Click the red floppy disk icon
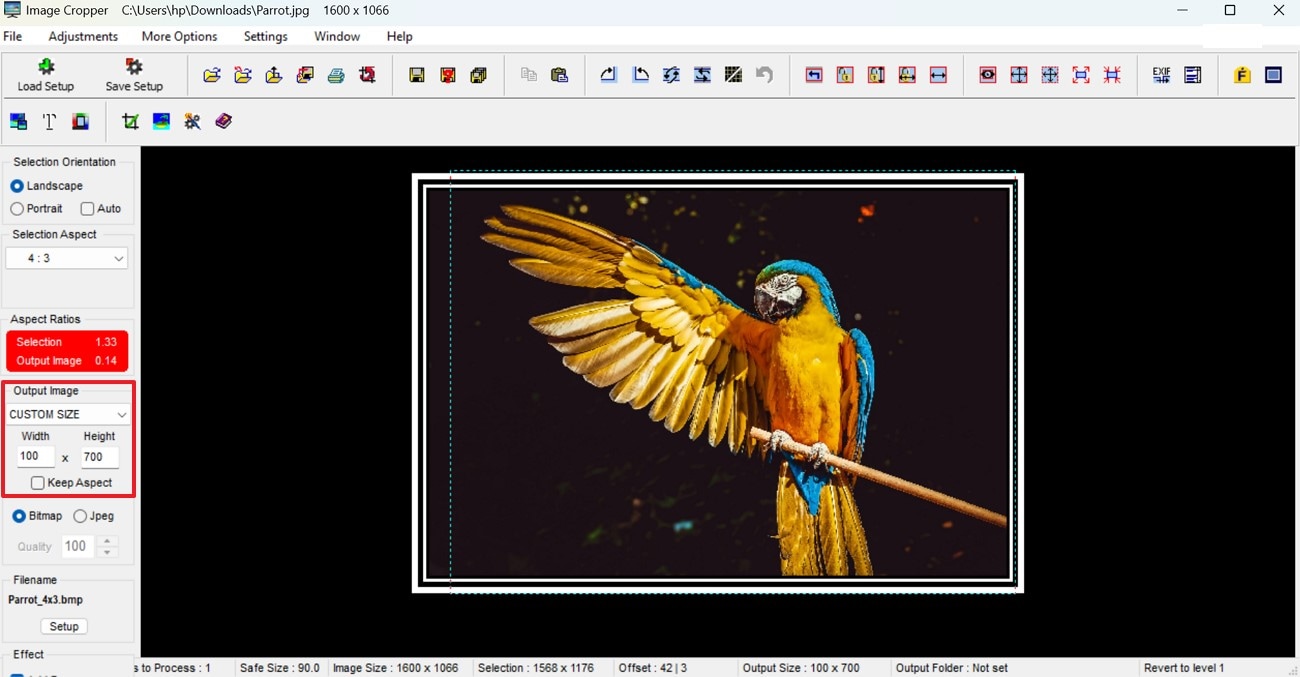This screenshot has width=1300, height=677. pyautogui.click(x=448, y=75)
